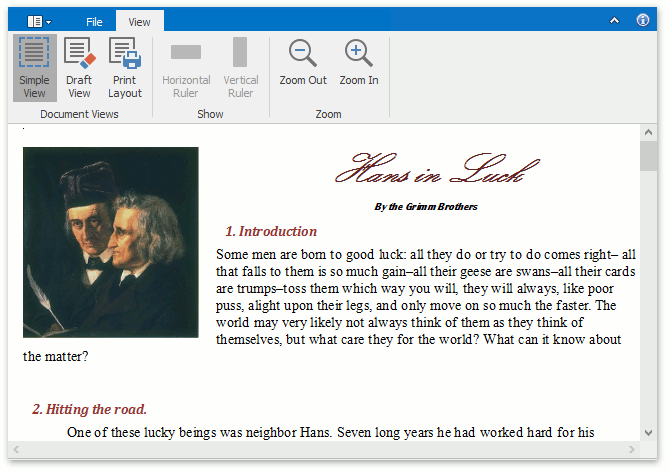Image resolution: width=669 pixels, height=473 pixels.
Task: Click the Zoom In magnifier
Action: tap(358, 63)
